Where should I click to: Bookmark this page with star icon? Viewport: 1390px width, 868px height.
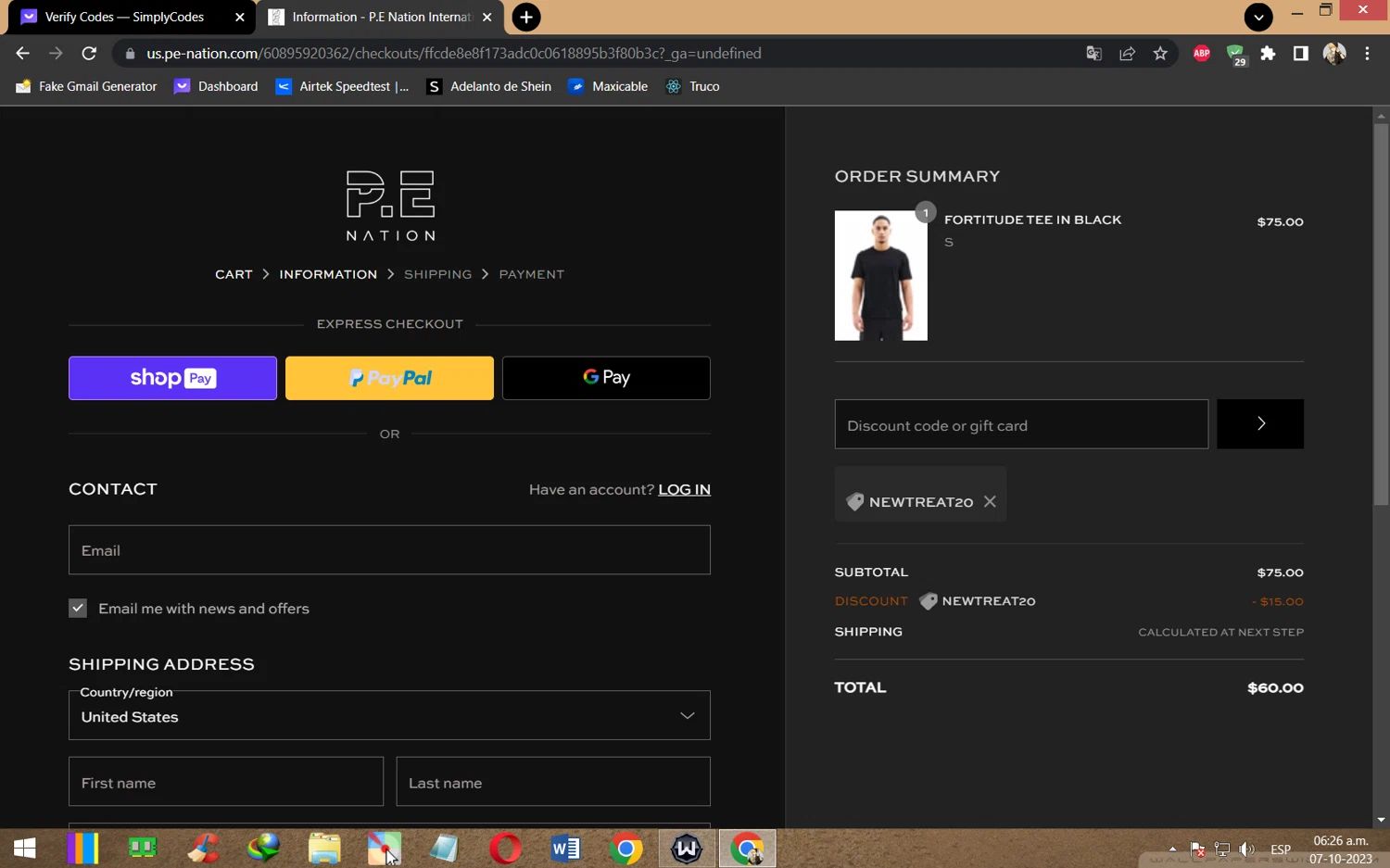point(1160,54)
